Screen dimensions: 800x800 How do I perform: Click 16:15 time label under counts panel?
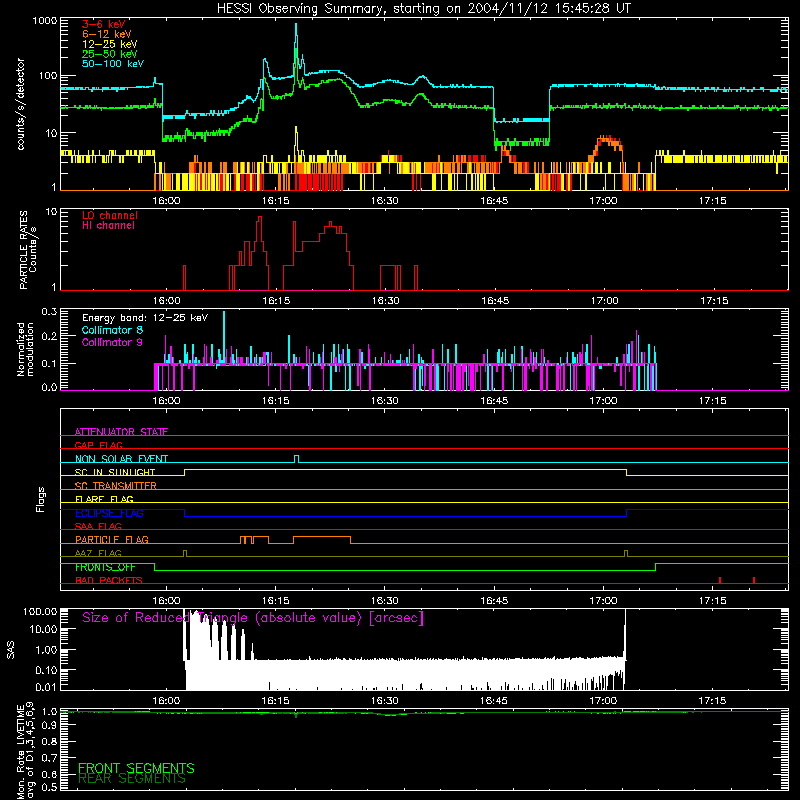276,201
